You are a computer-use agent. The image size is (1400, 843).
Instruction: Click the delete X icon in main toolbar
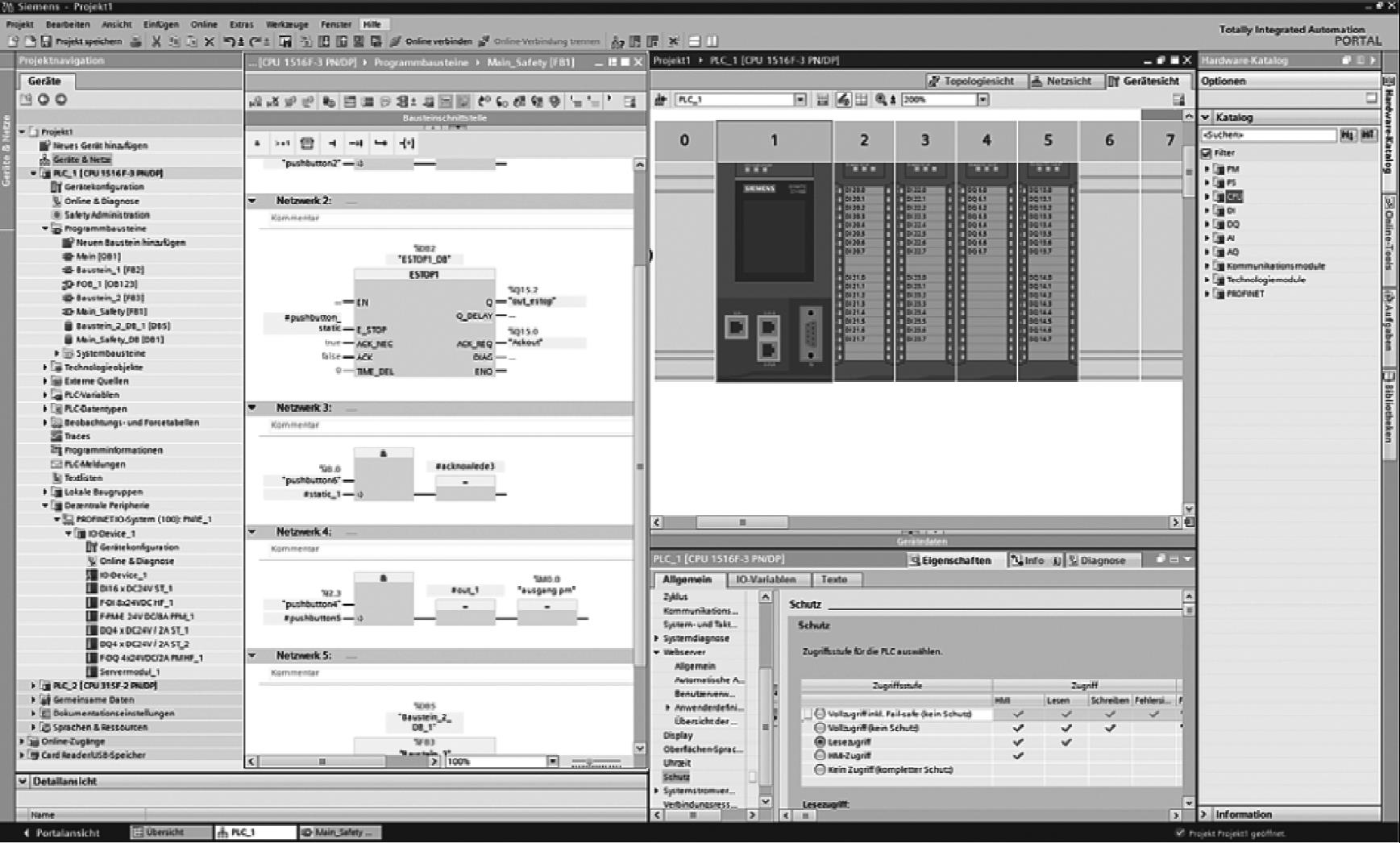[210, 41]
